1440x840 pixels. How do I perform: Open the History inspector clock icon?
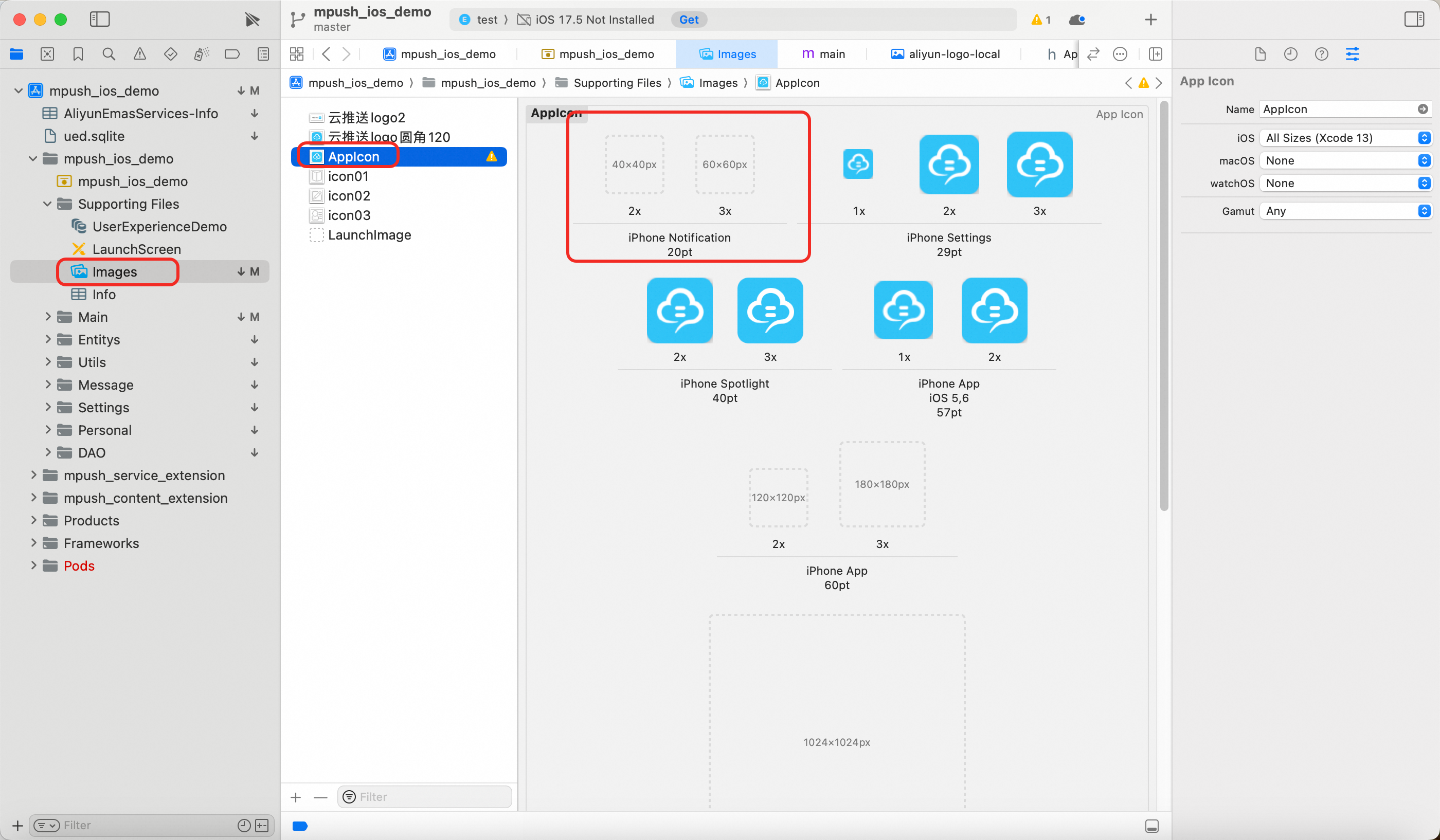[x=1291, y=54]
